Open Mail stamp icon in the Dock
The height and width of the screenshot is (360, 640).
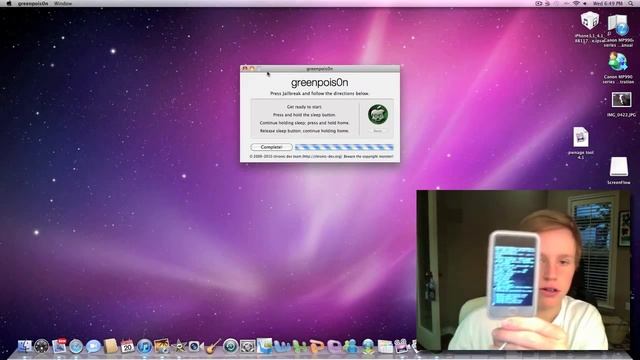point(59,346)
